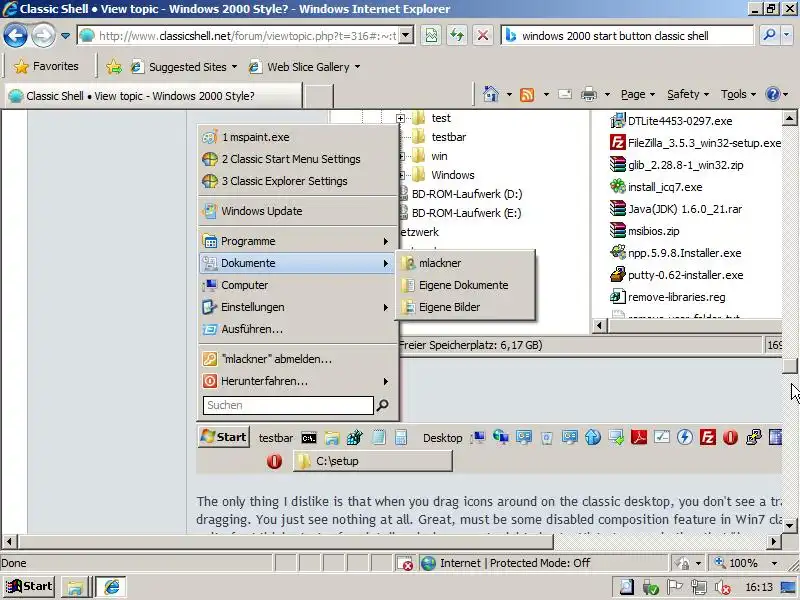Click the page horizontal scroll left arrow

pyautogui.click(x=9, y=541)
